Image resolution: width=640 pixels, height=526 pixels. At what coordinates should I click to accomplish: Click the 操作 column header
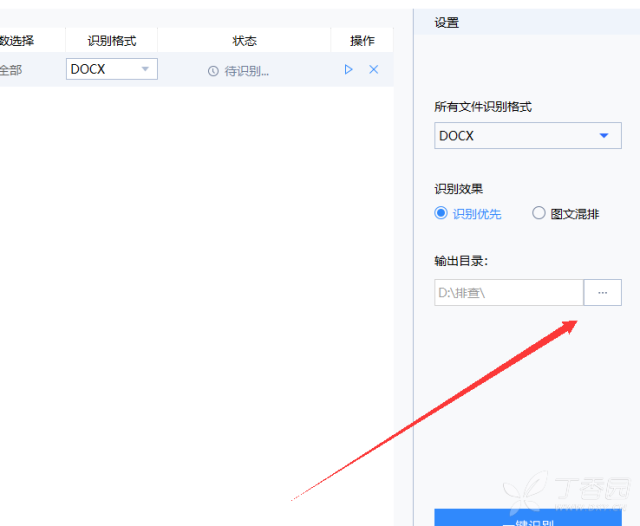pos(362,40)
